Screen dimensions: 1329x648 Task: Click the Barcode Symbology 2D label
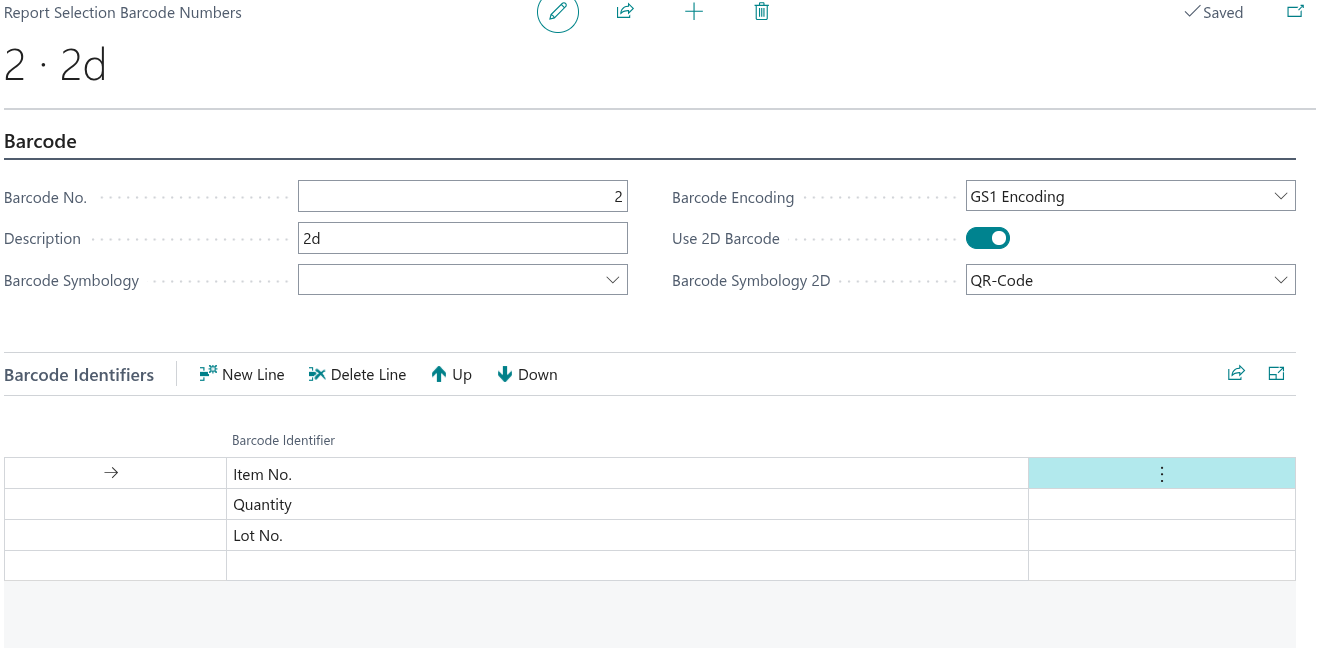pyautogui.click(x=751, y=281)
